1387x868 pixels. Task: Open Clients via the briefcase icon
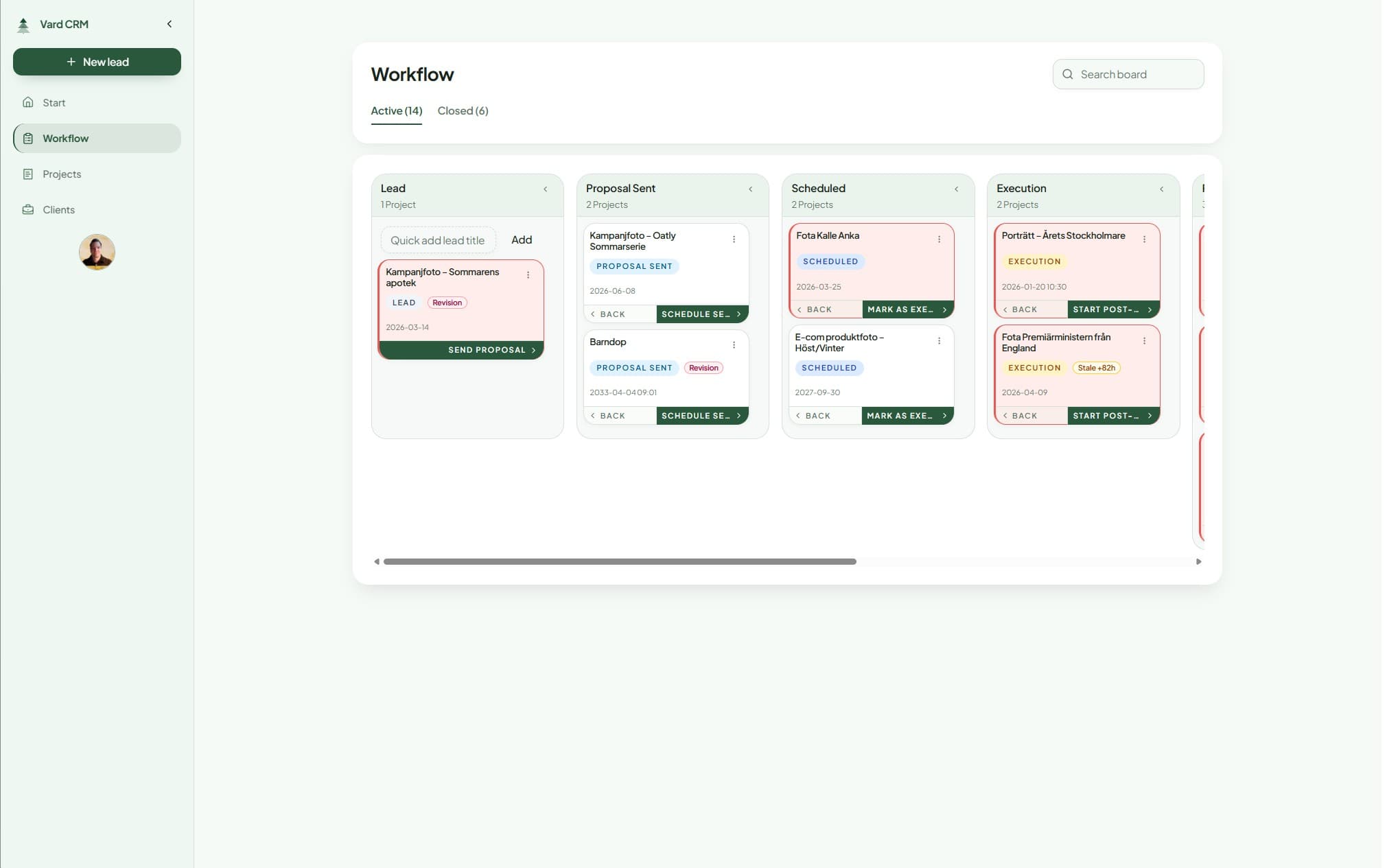27,209
